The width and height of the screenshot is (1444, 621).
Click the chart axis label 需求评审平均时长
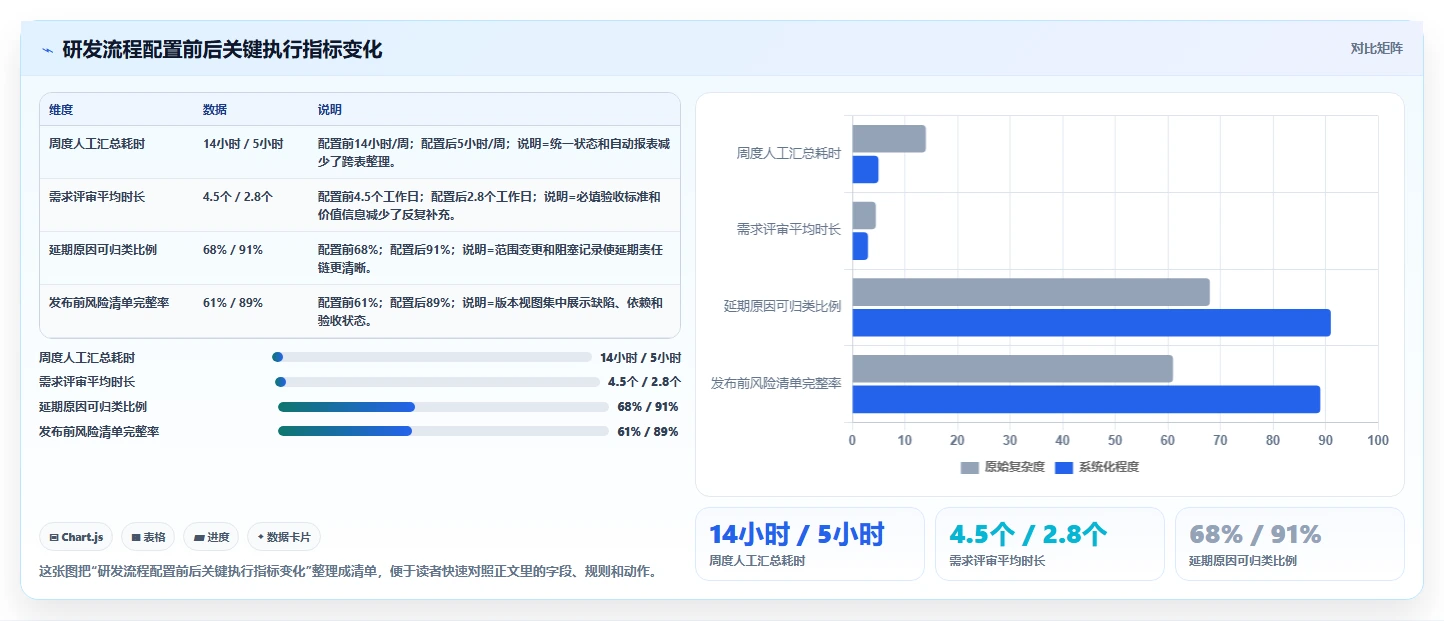click(x=789, y=230)
